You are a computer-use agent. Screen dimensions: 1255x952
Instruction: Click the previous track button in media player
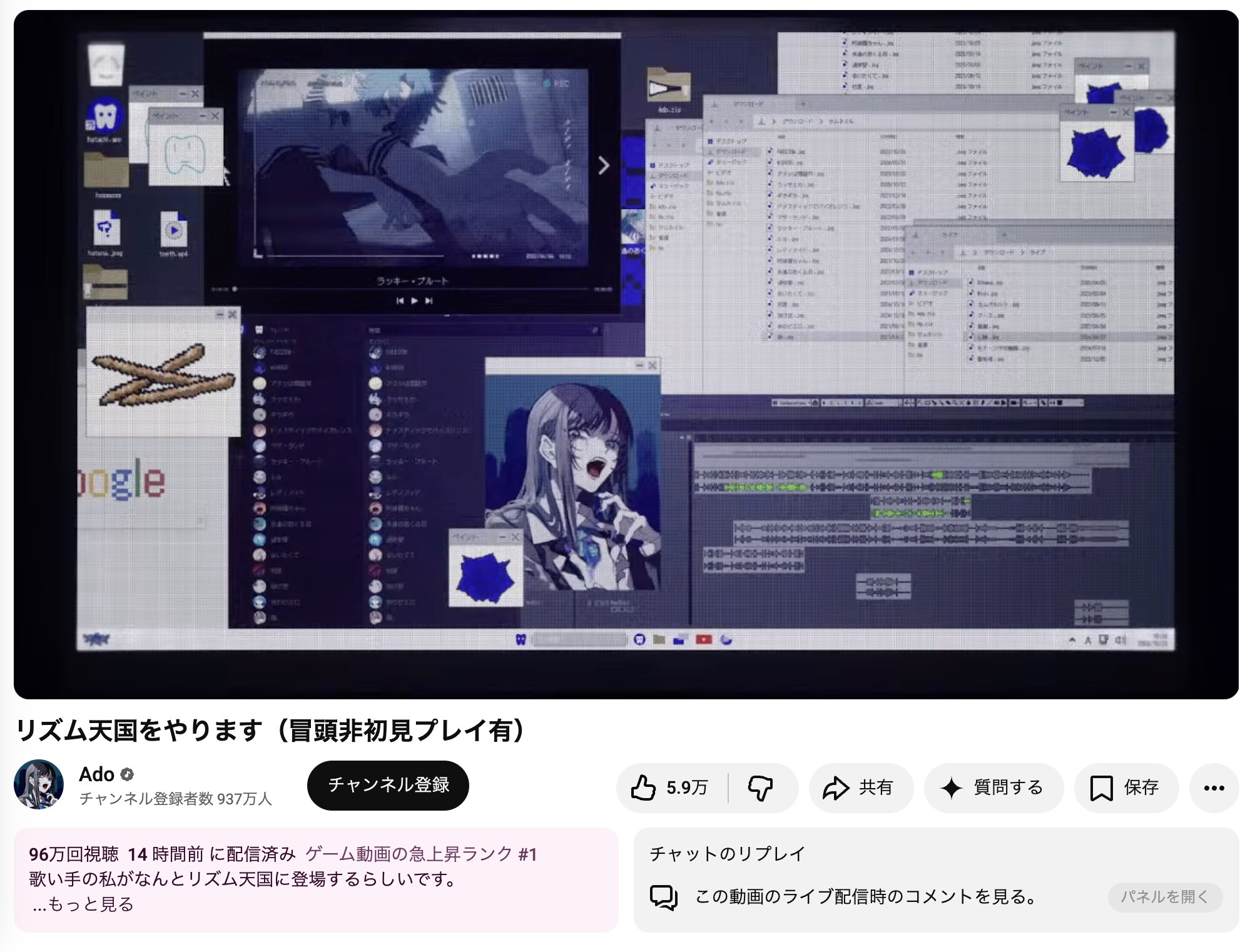click(x=400, y=301)
